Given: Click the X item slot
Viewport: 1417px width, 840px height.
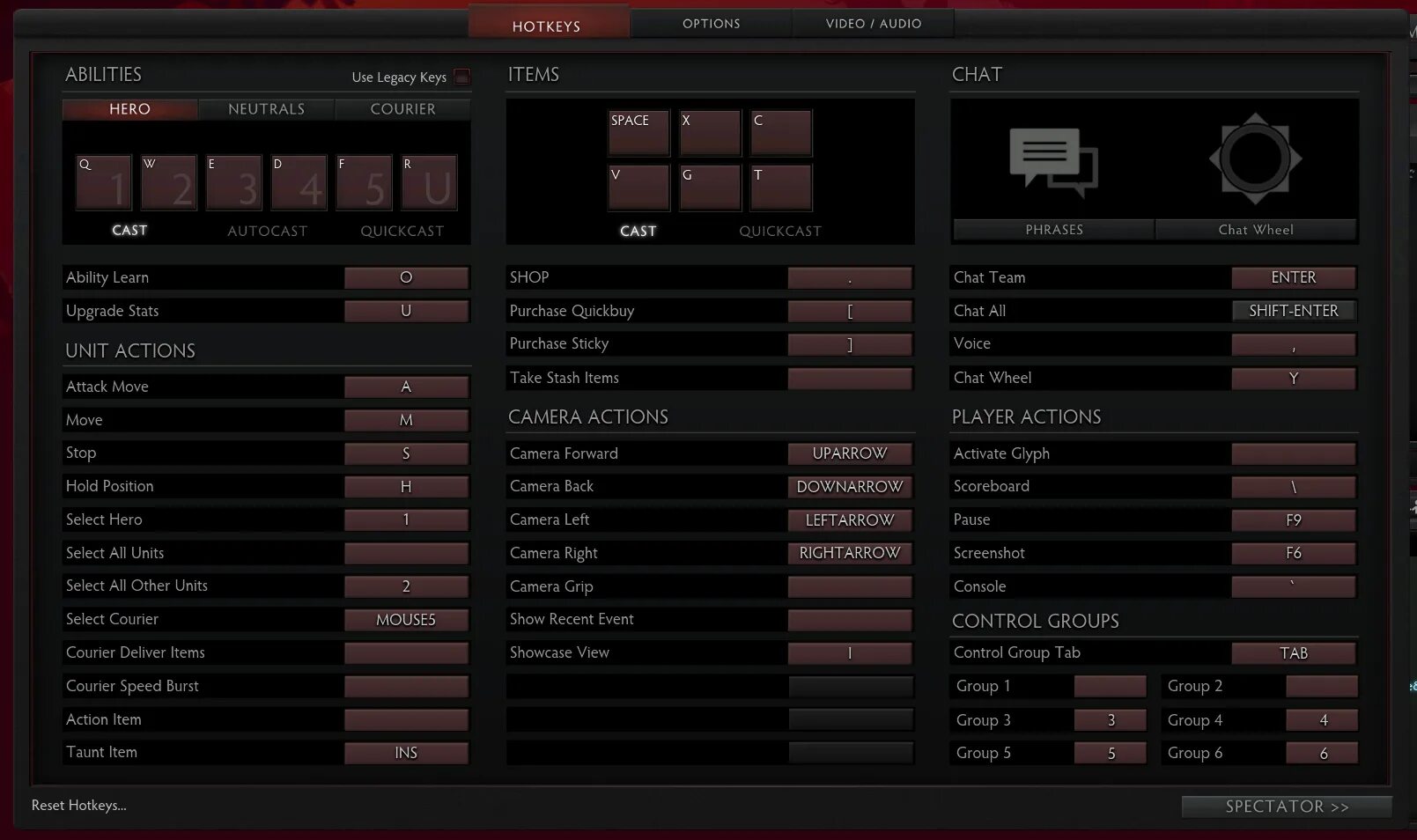Looking at the screenshot, I should click(710, 133).
